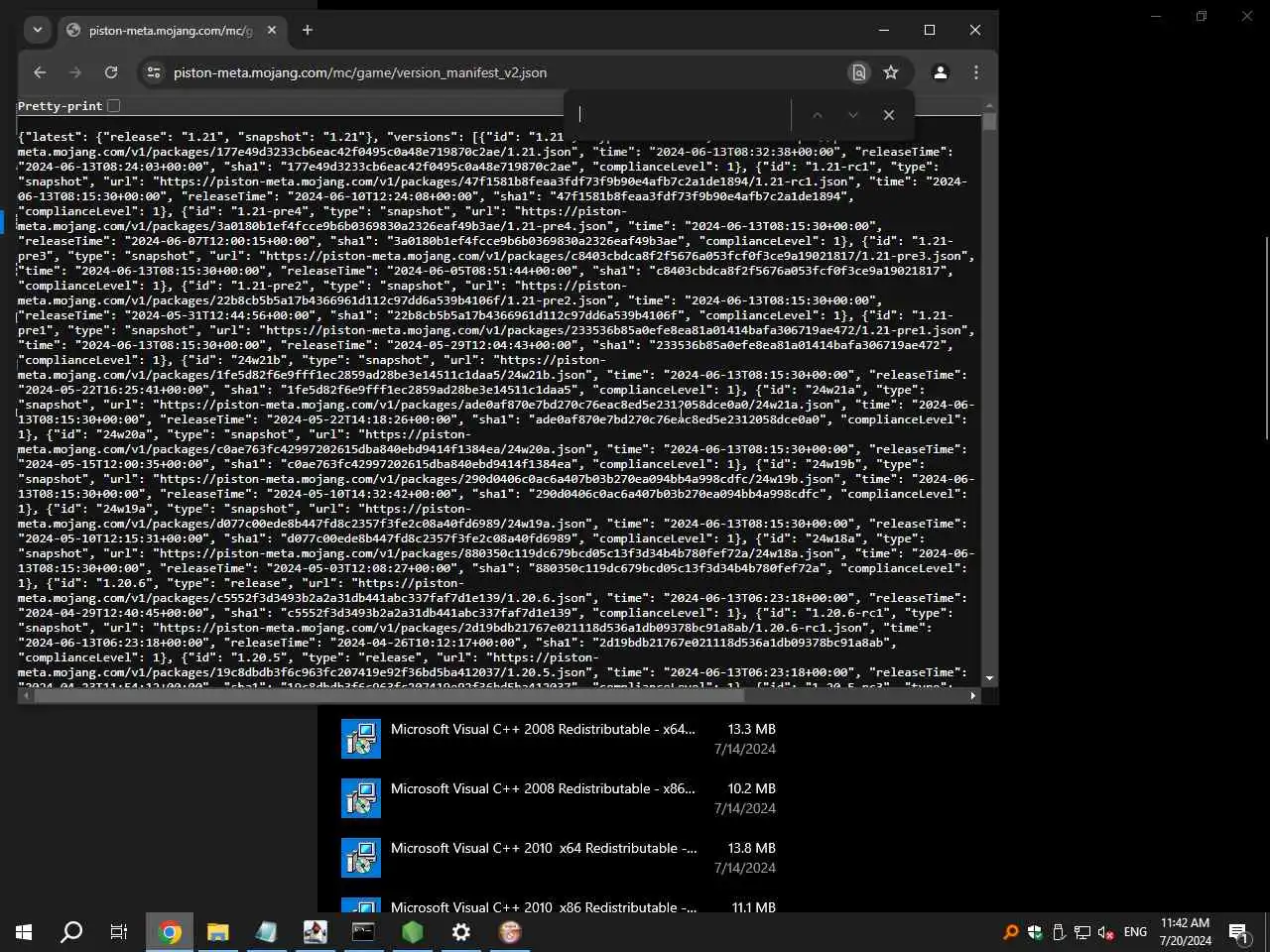Bookmark this page with the star icon
The image size is (1270, 952).
pyautogui.click(x=891, y=72)
